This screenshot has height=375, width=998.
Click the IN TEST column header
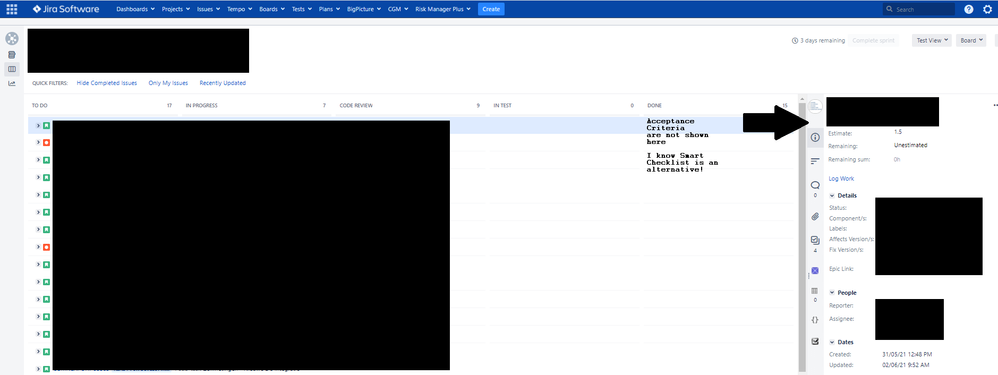pyautogui.click(x=564, y=105)
